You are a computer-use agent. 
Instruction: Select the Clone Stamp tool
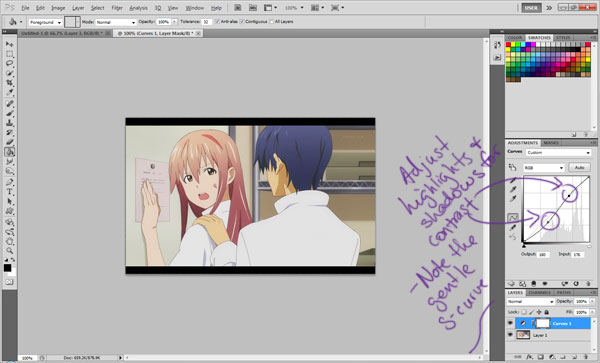10,123
